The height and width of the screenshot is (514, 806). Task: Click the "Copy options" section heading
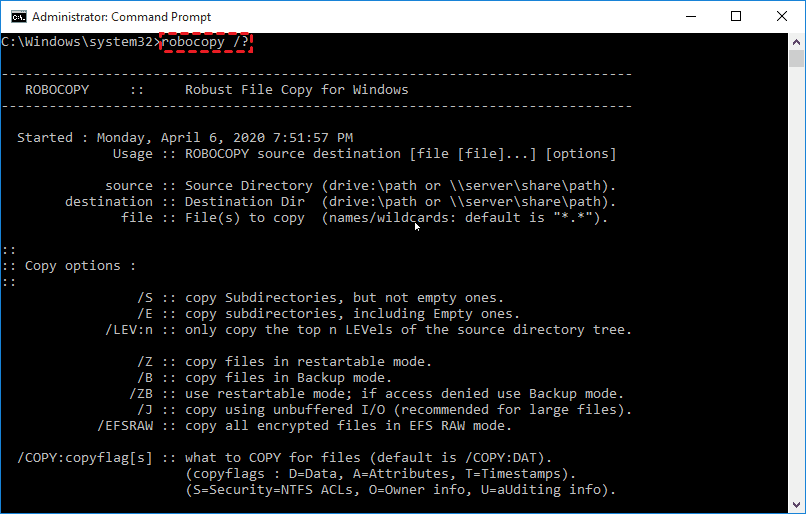80,266
